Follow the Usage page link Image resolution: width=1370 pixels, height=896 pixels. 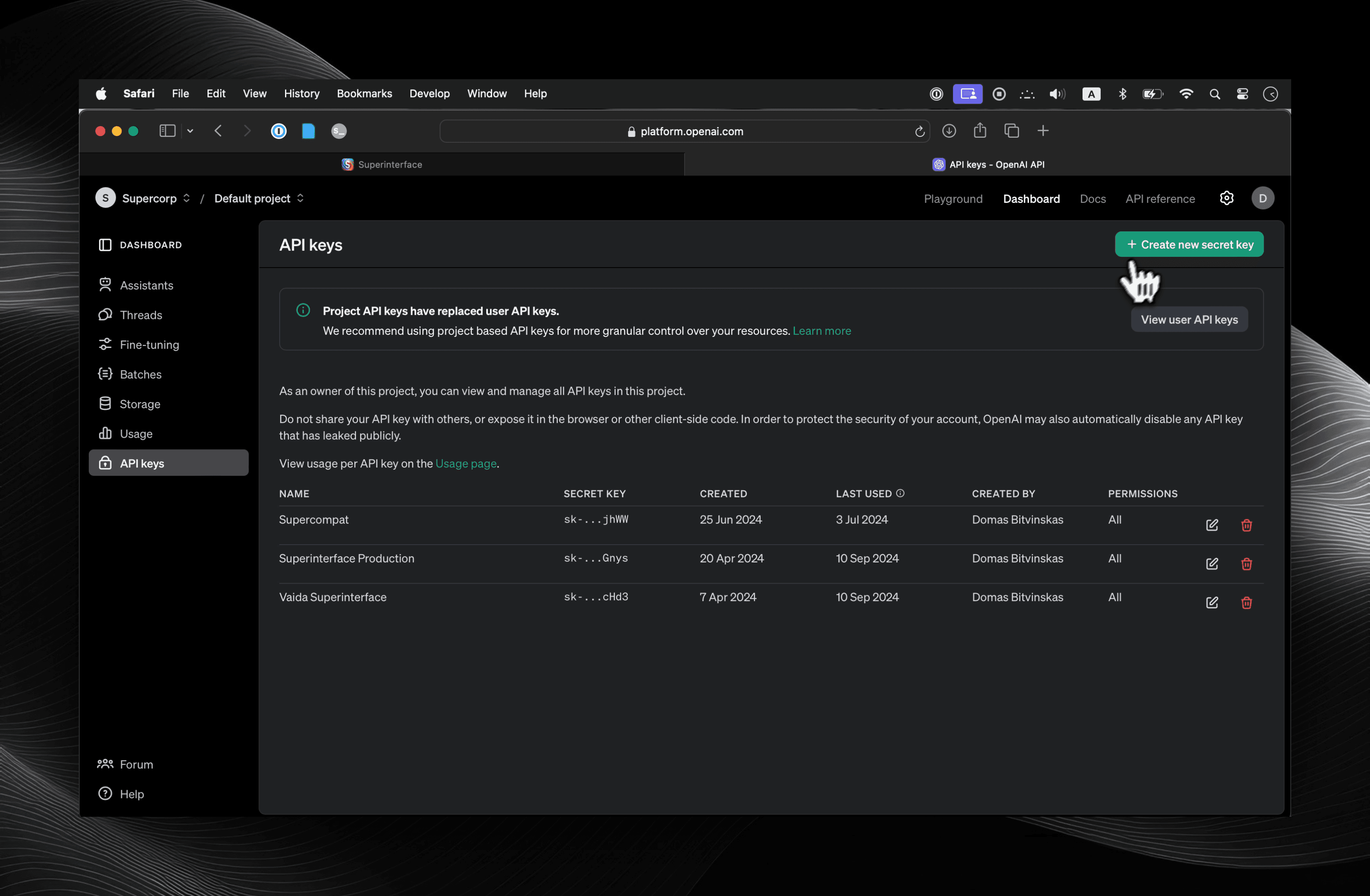pos(466,463)
